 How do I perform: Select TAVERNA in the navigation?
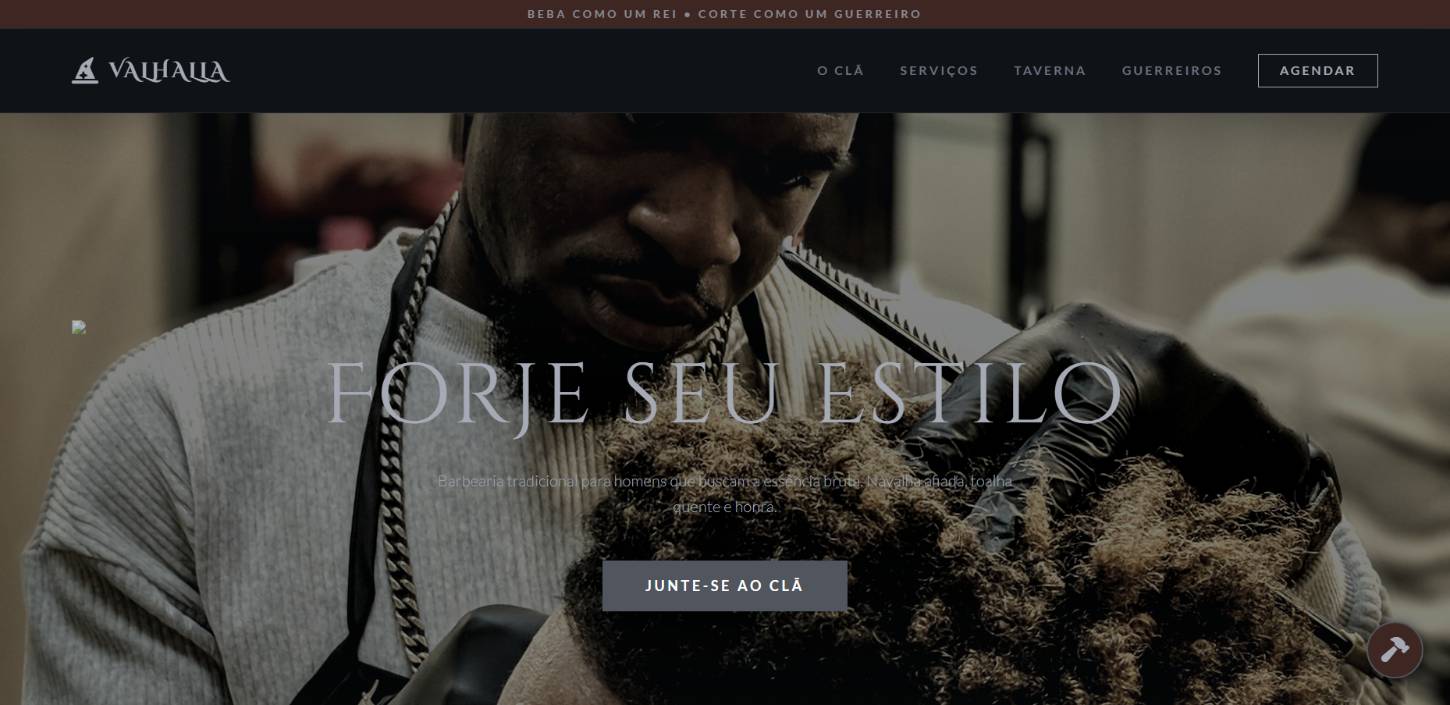coord(1050,71)
